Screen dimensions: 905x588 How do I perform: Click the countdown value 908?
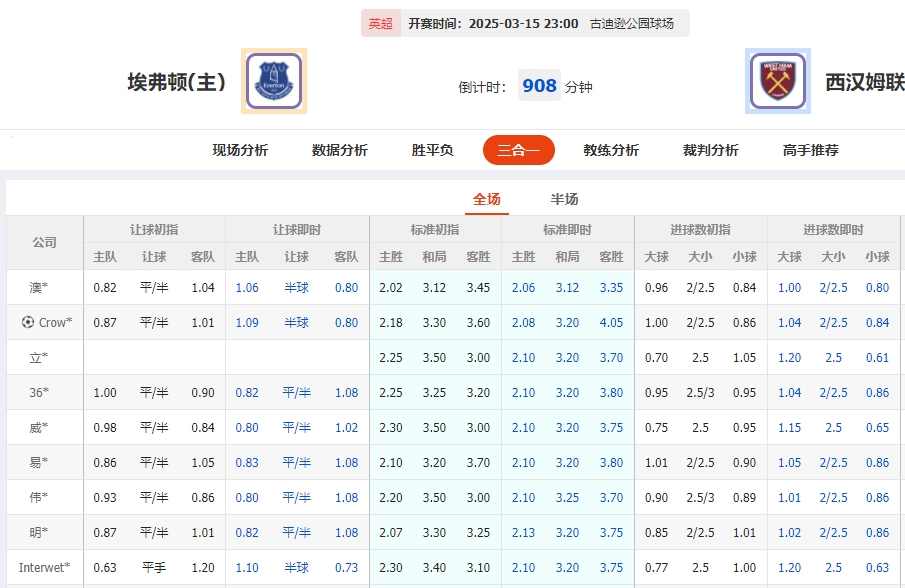point(539,86)
